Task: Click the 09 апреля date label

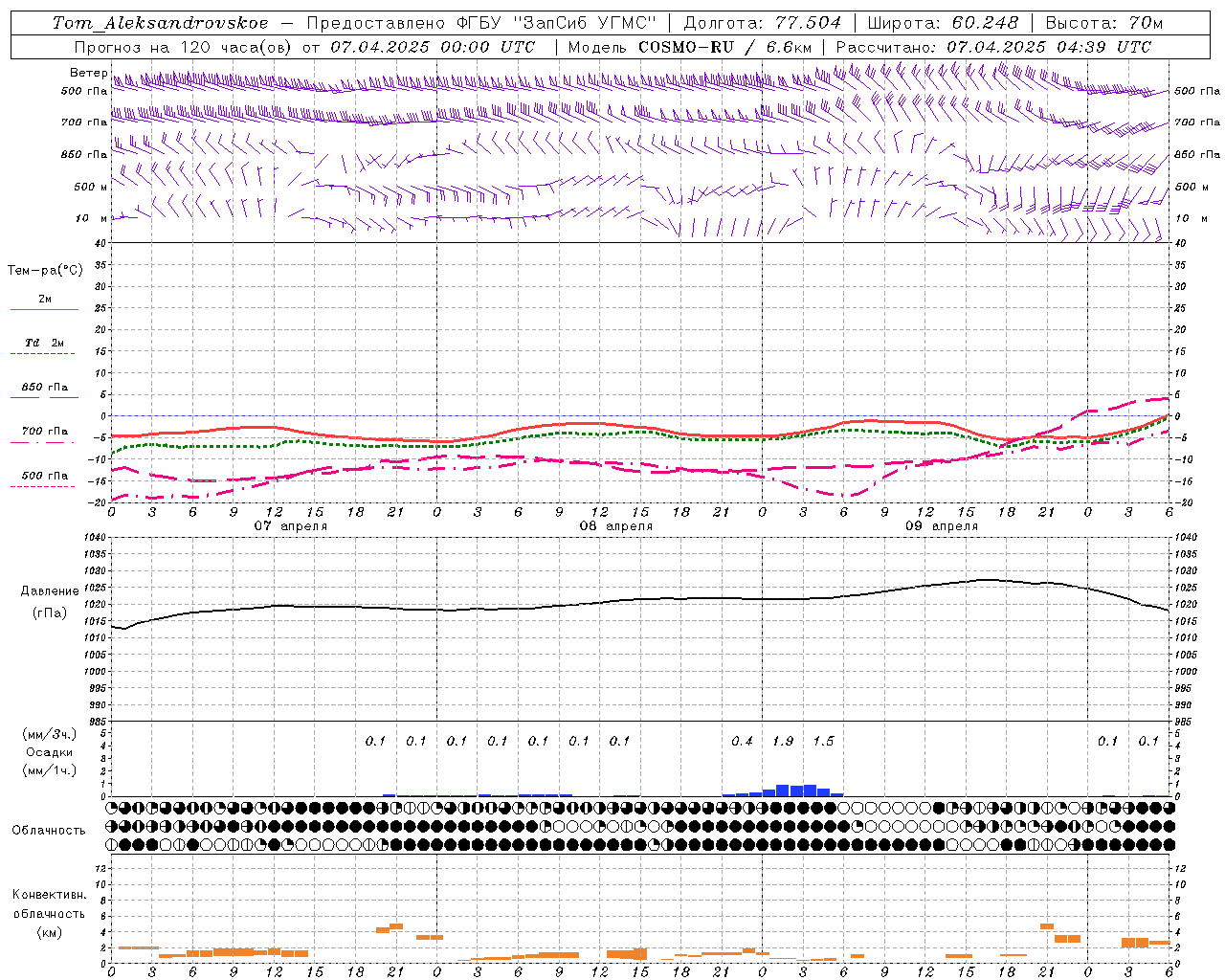Action: coord(941,526)
